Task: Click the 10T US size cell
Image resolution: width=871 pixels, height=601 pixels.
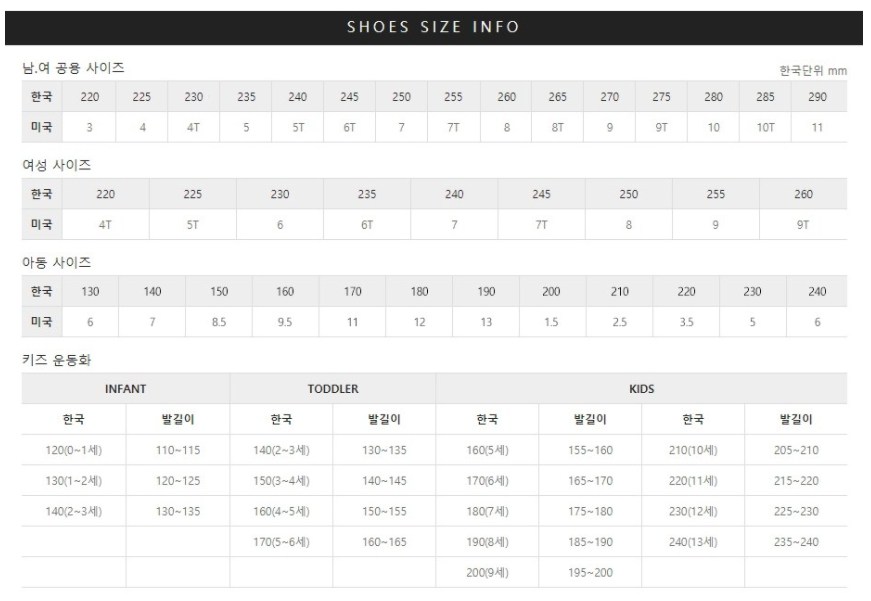Action: pos(765,128)
